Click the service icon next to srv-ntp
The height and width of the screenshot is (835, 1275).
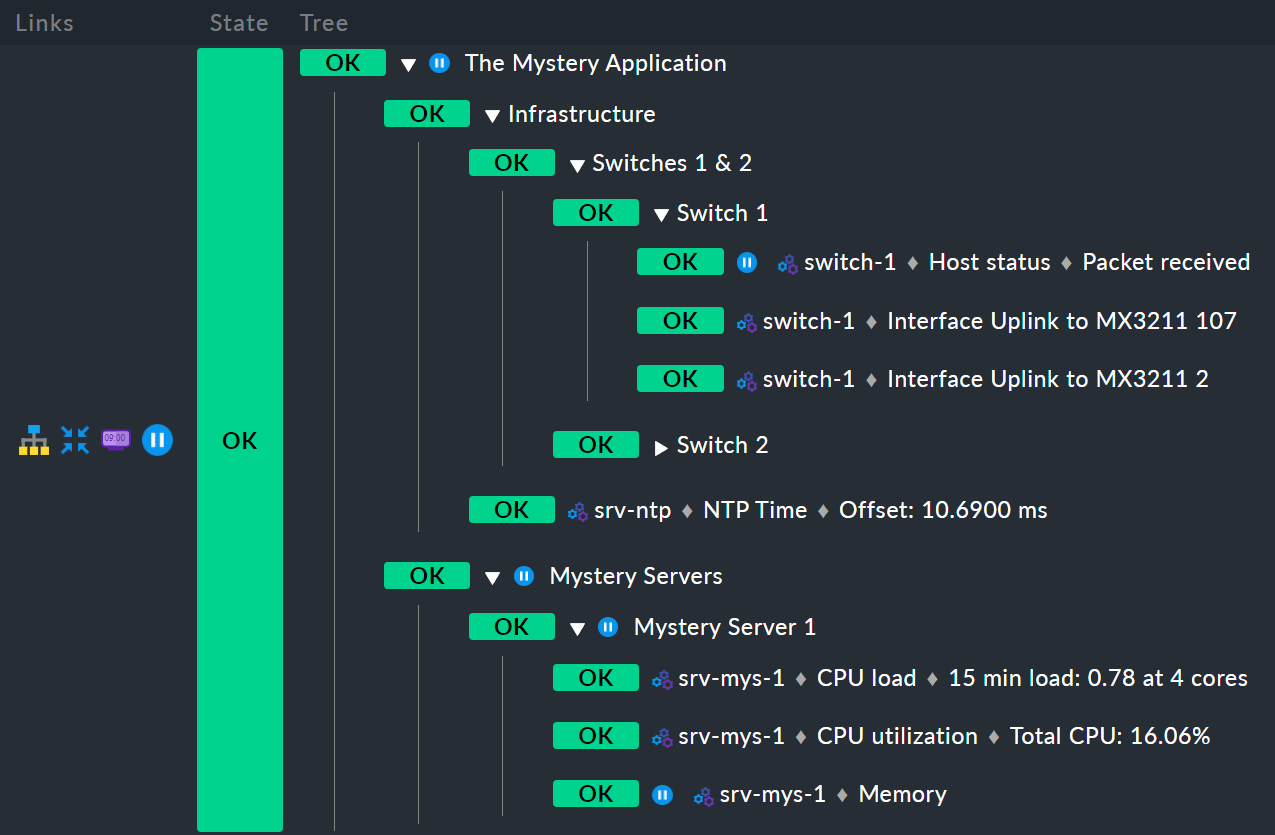pos(577,511)
